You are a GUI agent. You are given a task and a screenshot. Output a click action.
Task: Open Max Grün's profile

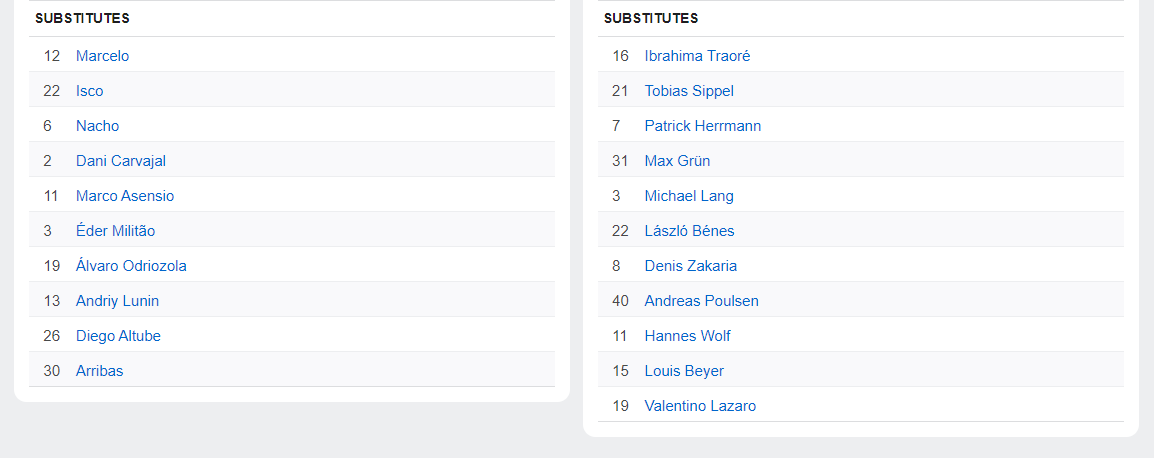pyautogui.click(x=677, y=161)
